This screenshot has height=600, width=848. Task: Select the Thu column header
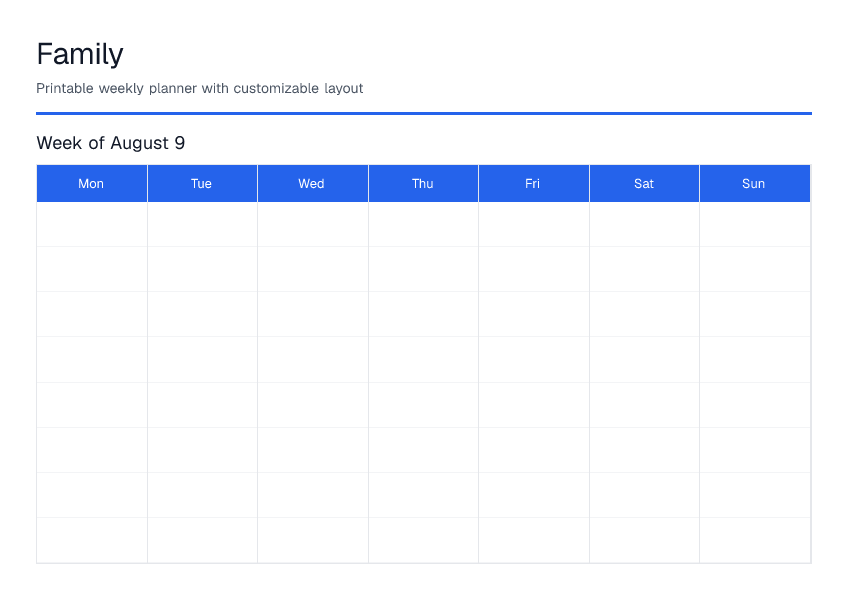click(423, 183)
